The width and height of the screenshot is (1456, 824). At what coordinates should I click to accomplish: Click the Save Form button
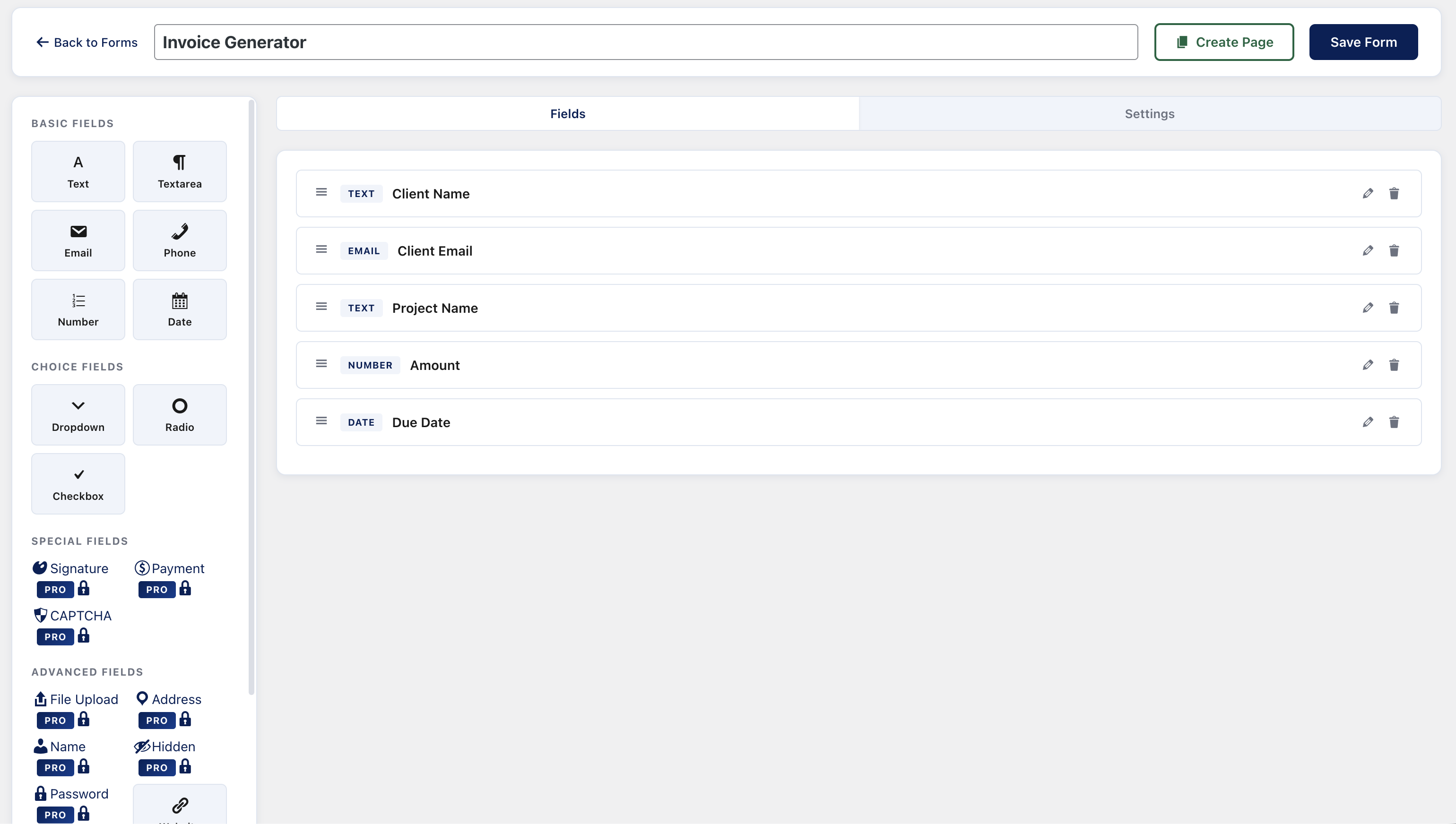[1362, 41]
